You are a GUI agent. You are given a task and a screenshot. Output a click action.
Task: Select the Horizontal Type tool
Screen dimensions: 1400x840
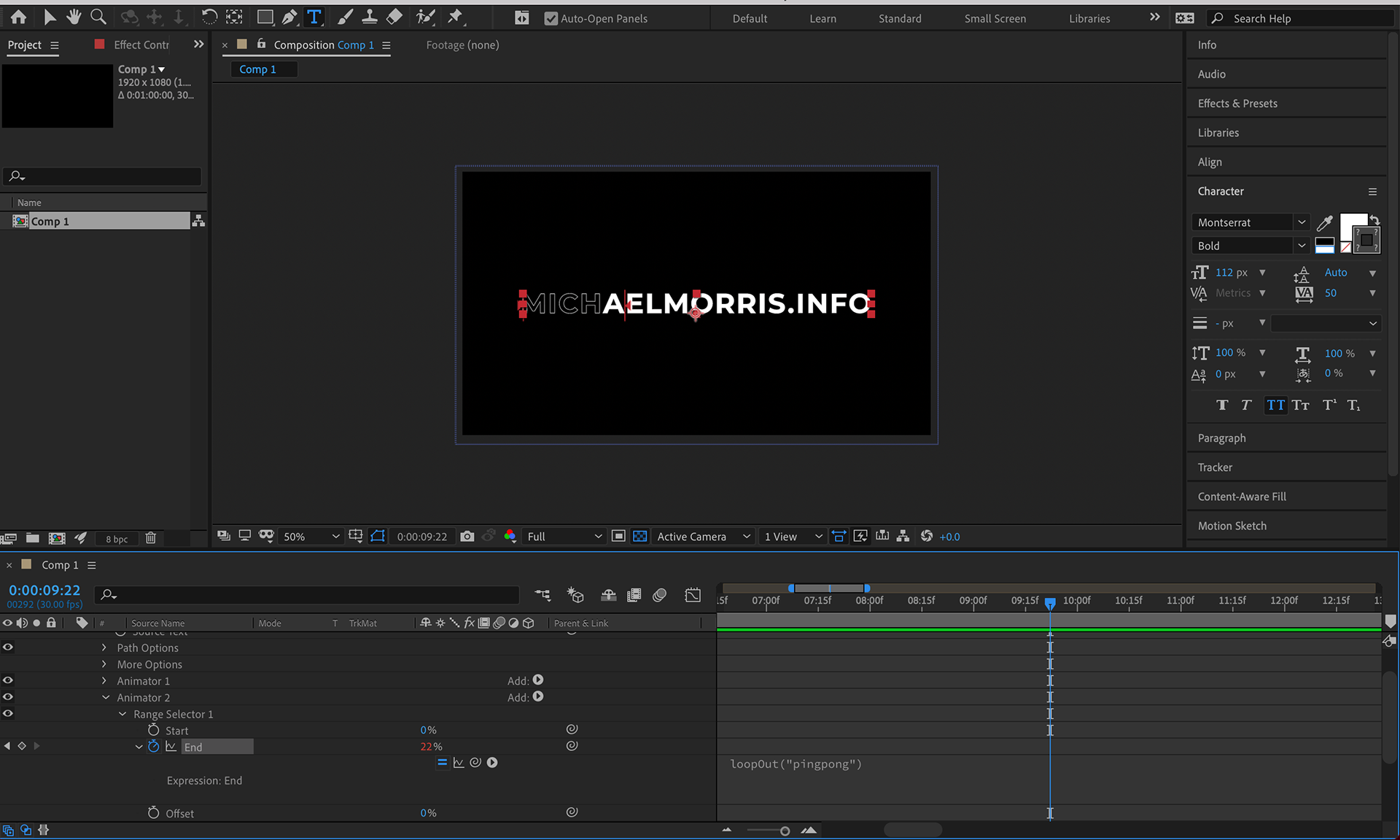(x=314, y=17)
